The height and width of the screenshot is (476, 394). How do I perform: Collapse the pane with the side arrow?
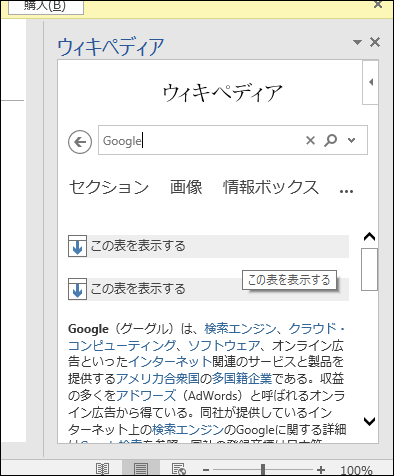click(371, 82)
